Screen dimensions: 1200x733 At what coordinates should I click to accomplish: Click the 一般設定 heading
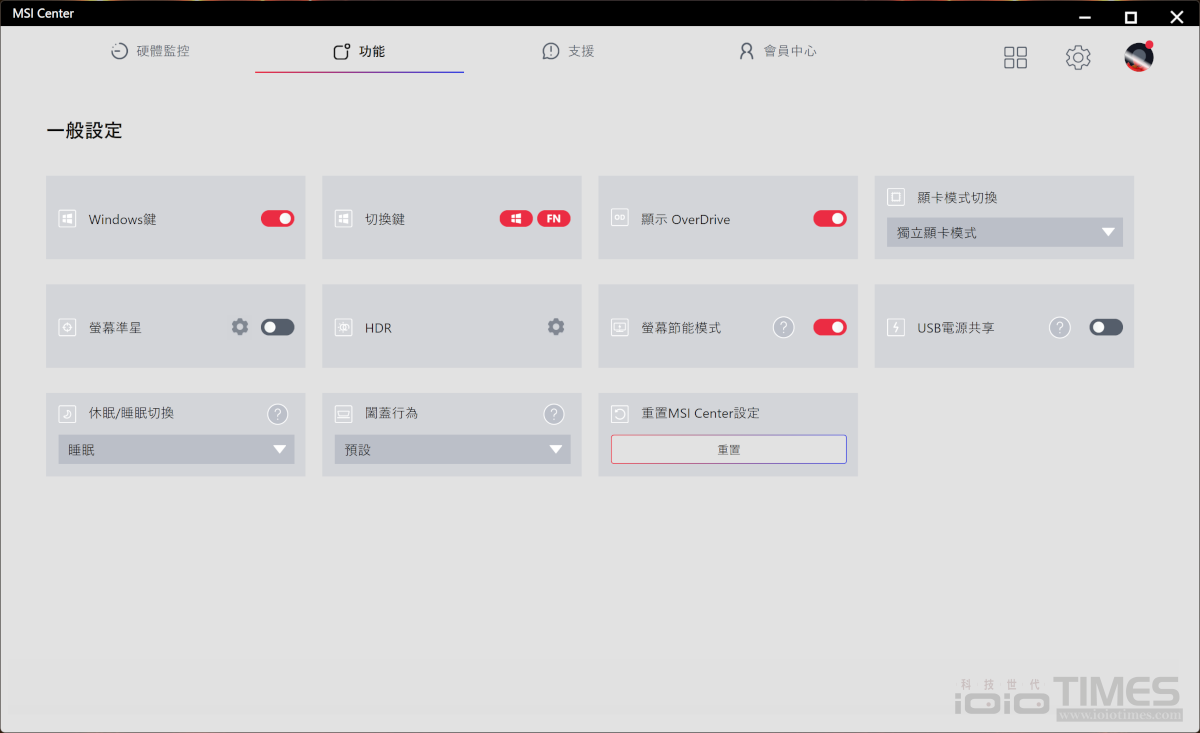click(x=84, y=131)
